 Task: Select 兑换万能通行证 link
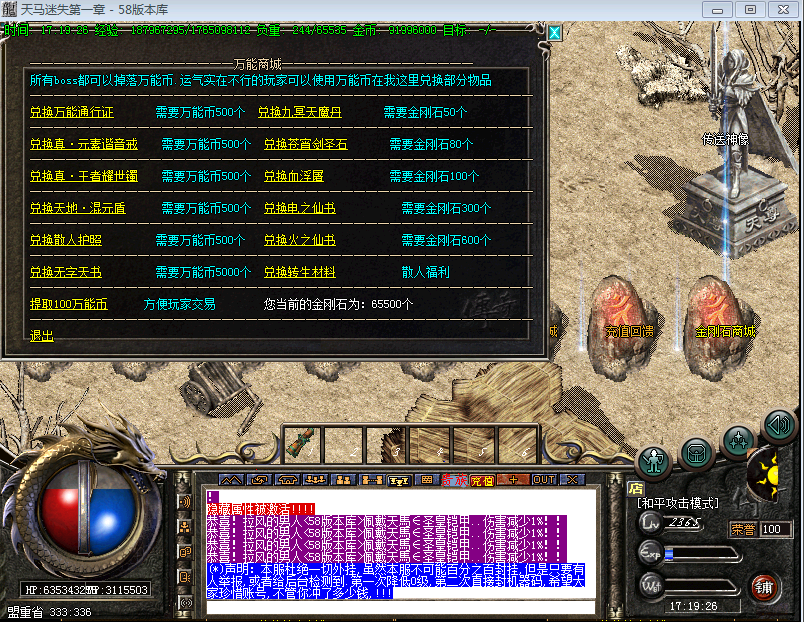pos(72,112)
